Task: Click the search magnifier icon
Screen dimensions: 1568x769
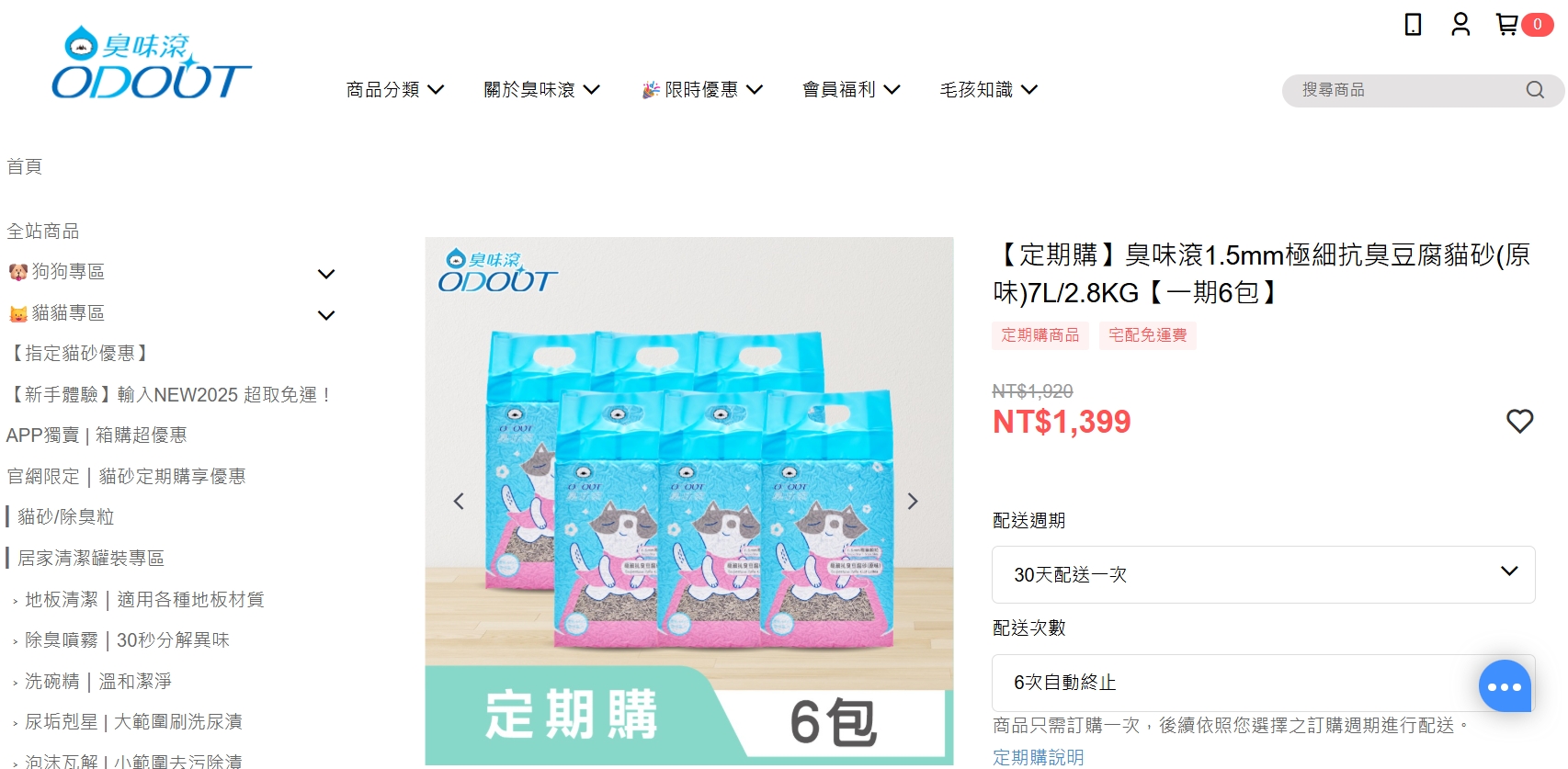Action: (x=1535, y=90)
